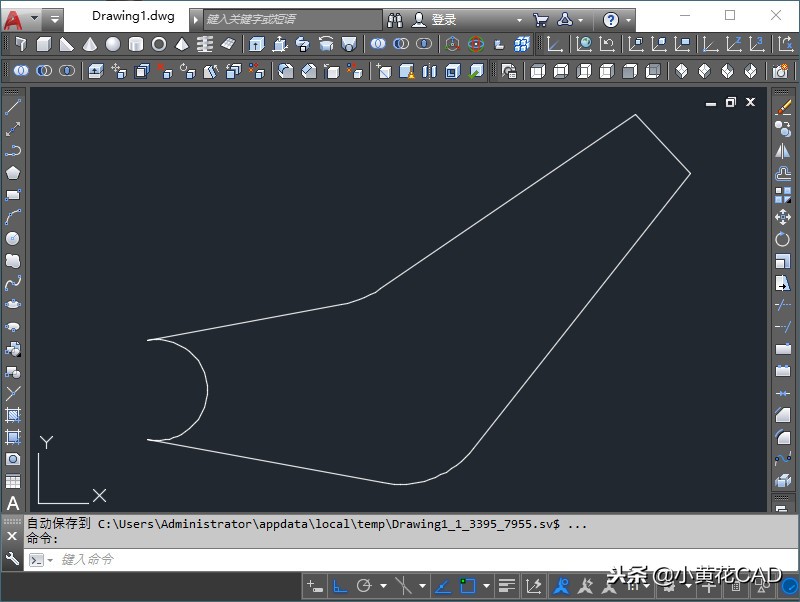Open the Autodesk App Store cart
This screenshot has width=800, height=602.
(540, 19)
